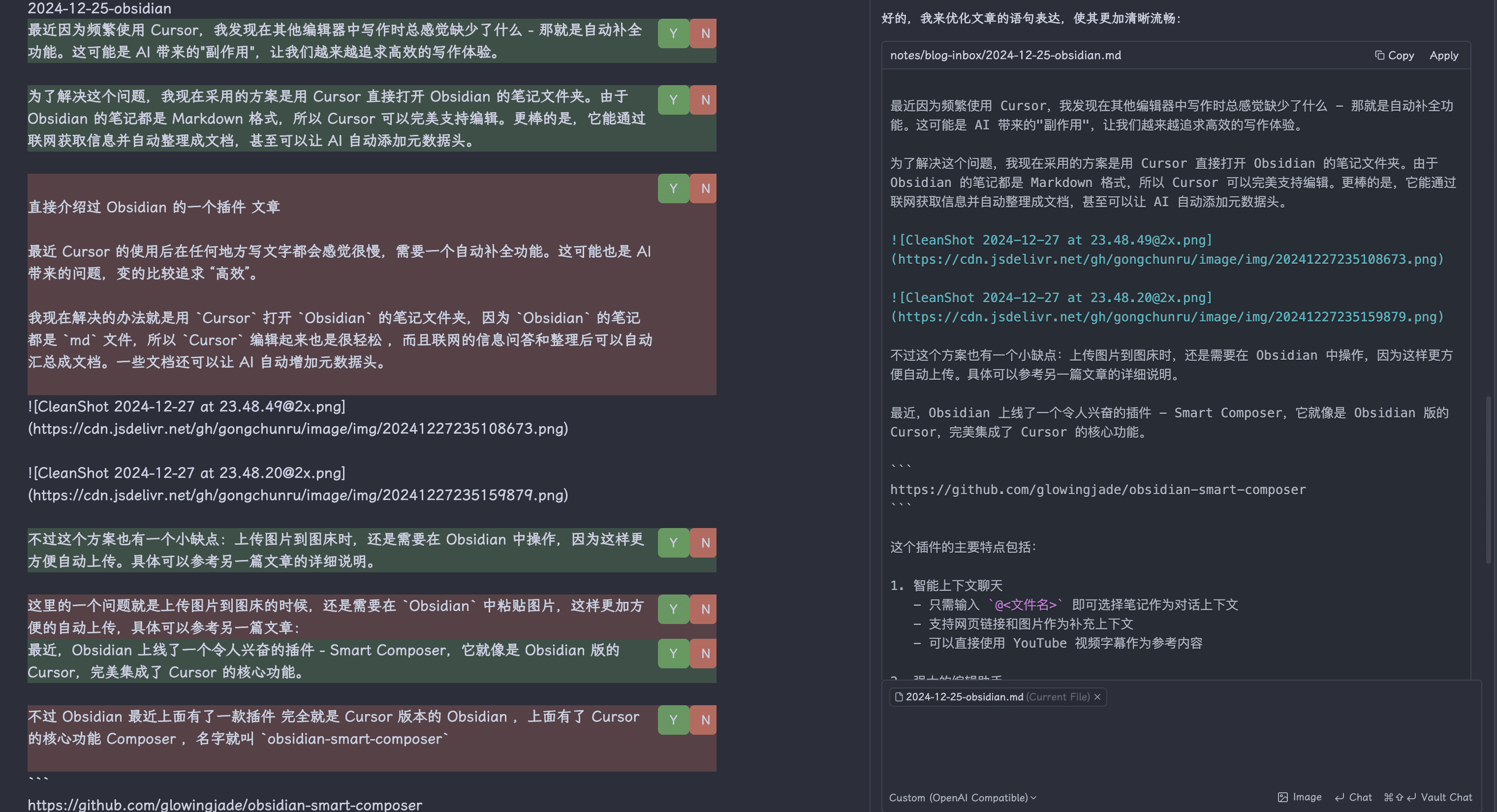
Task: Click the 23.48.49 CleanShot image link in the chat panel
Action: pos(1167,250)
